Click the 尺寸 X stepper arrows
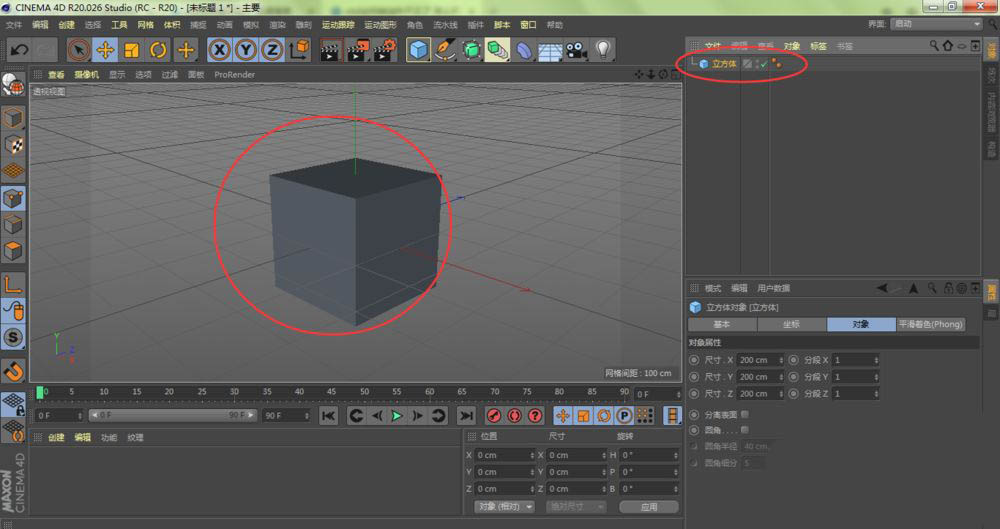This screenshot has height=529, width=1000. [779, 360]
